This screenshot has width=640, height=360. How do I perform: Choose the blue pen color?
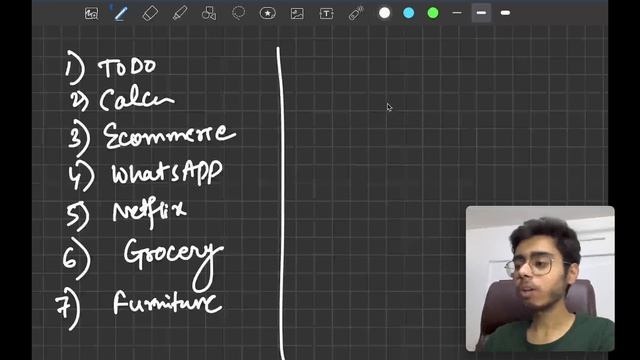click(x=409, y=13)
